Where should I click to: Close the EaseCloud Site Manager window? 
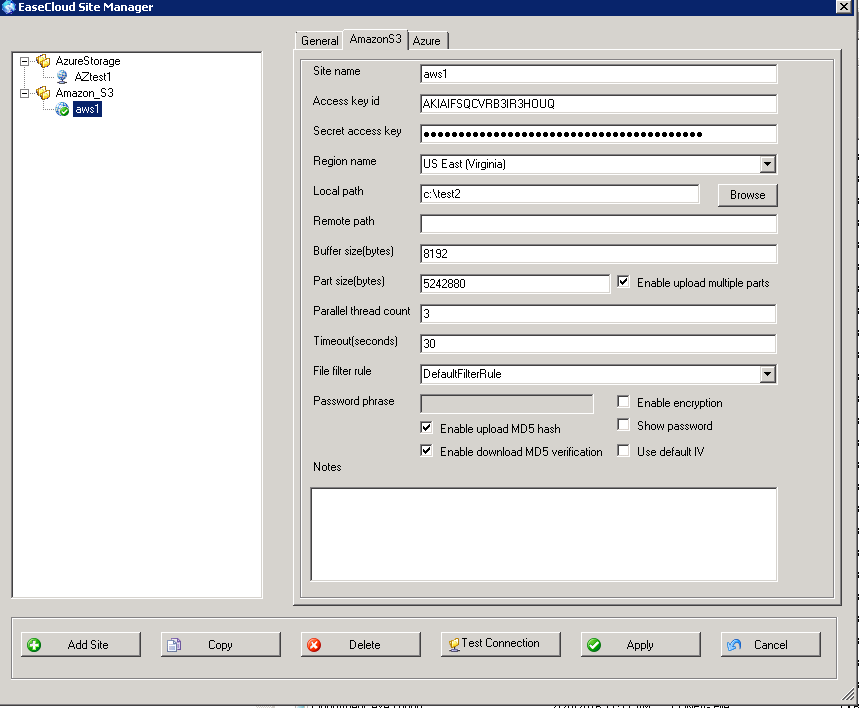click(844, 7)
